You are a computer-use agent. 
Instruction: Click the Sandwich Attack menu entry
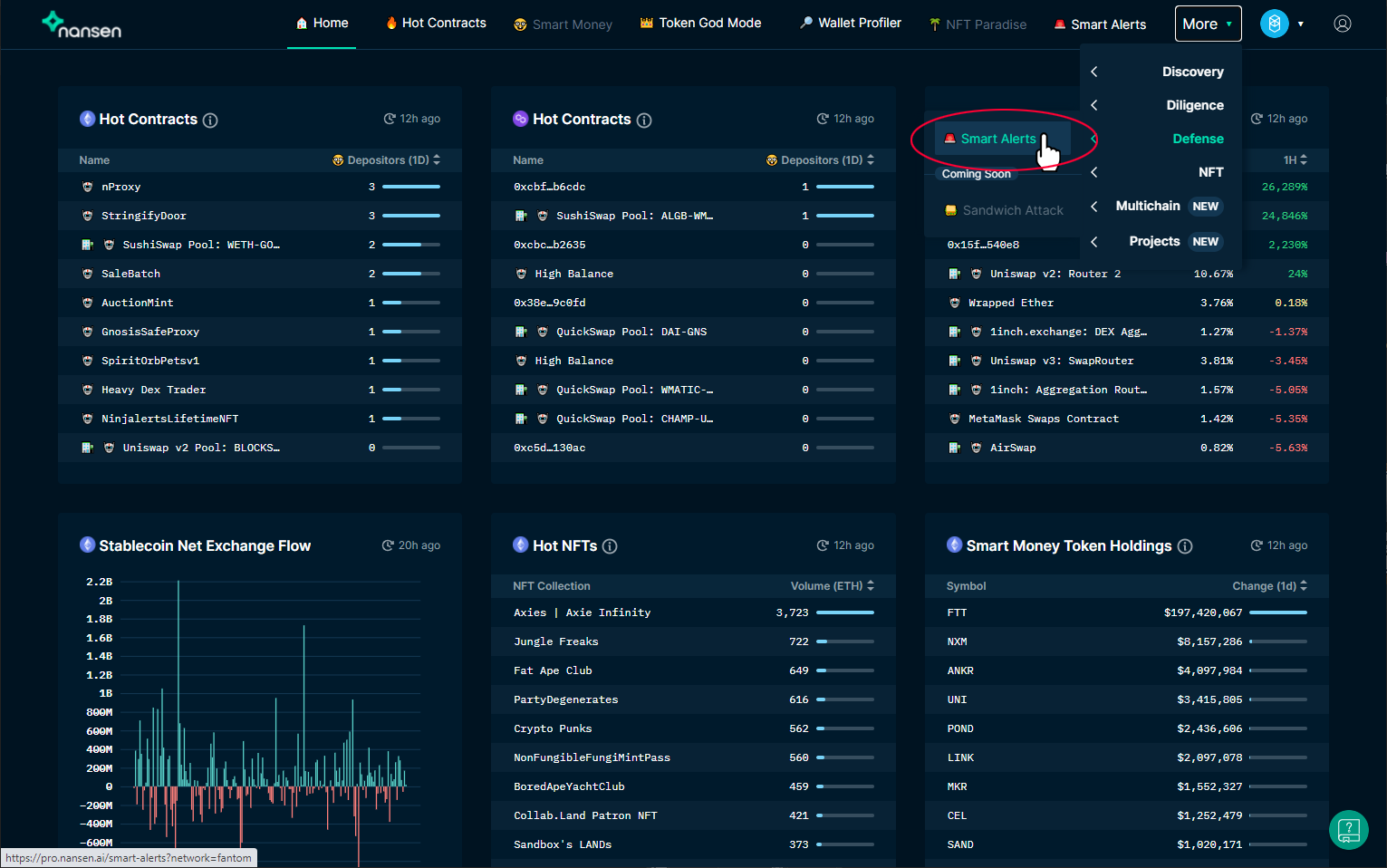pyautogui.click(x=1003, y=210)
